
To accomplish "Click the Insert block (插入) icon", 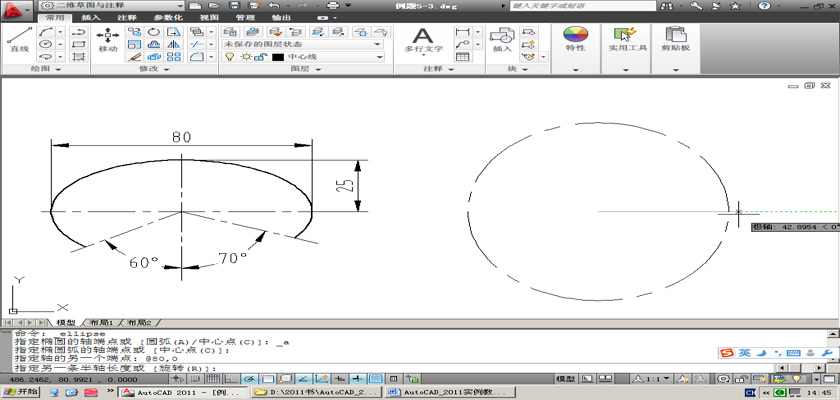I will pyautogui.click(x=502, y=39).
